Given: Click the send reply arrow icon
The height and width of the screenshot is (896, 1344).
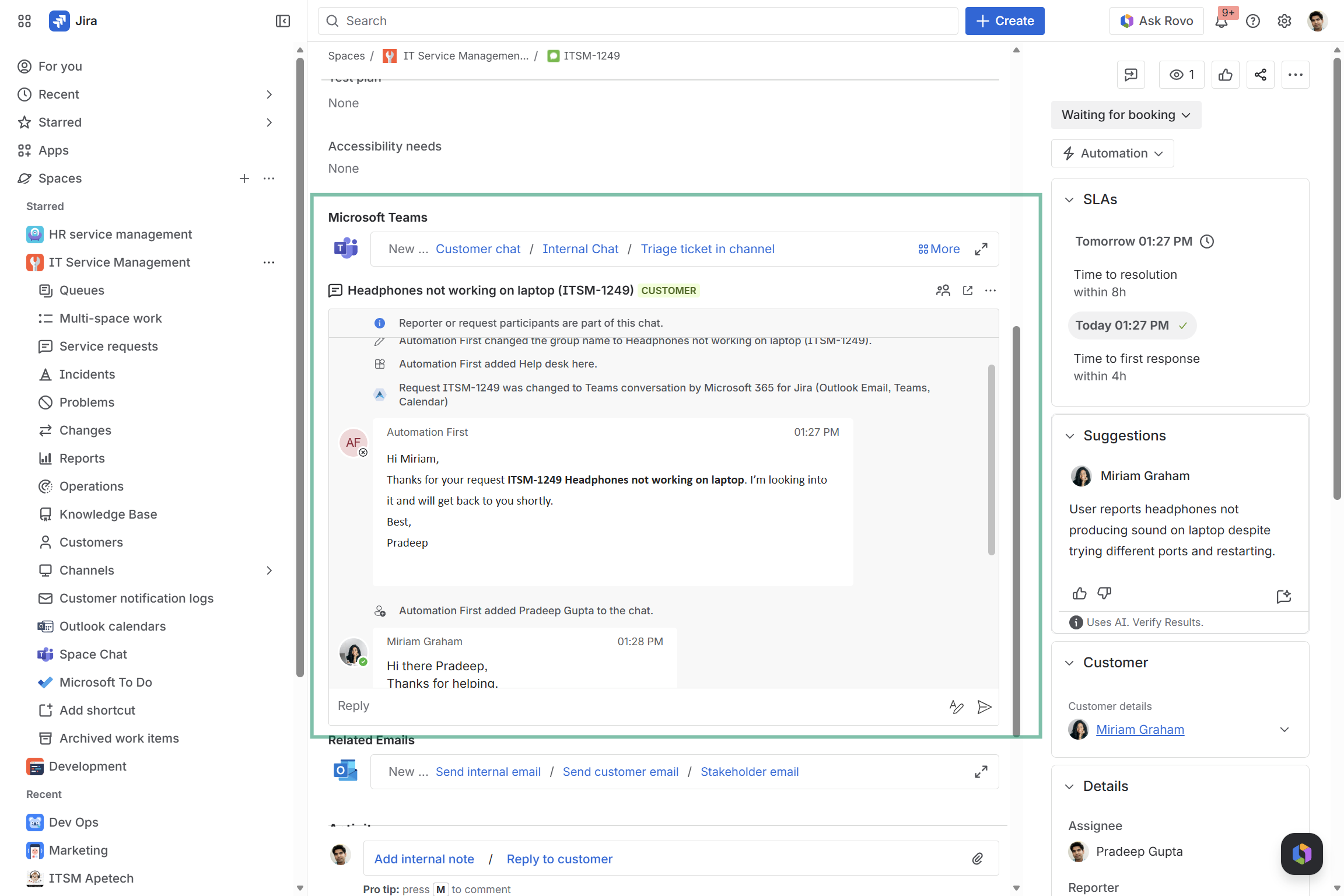Looking at the screenshot, I should [x=984, y=707].
